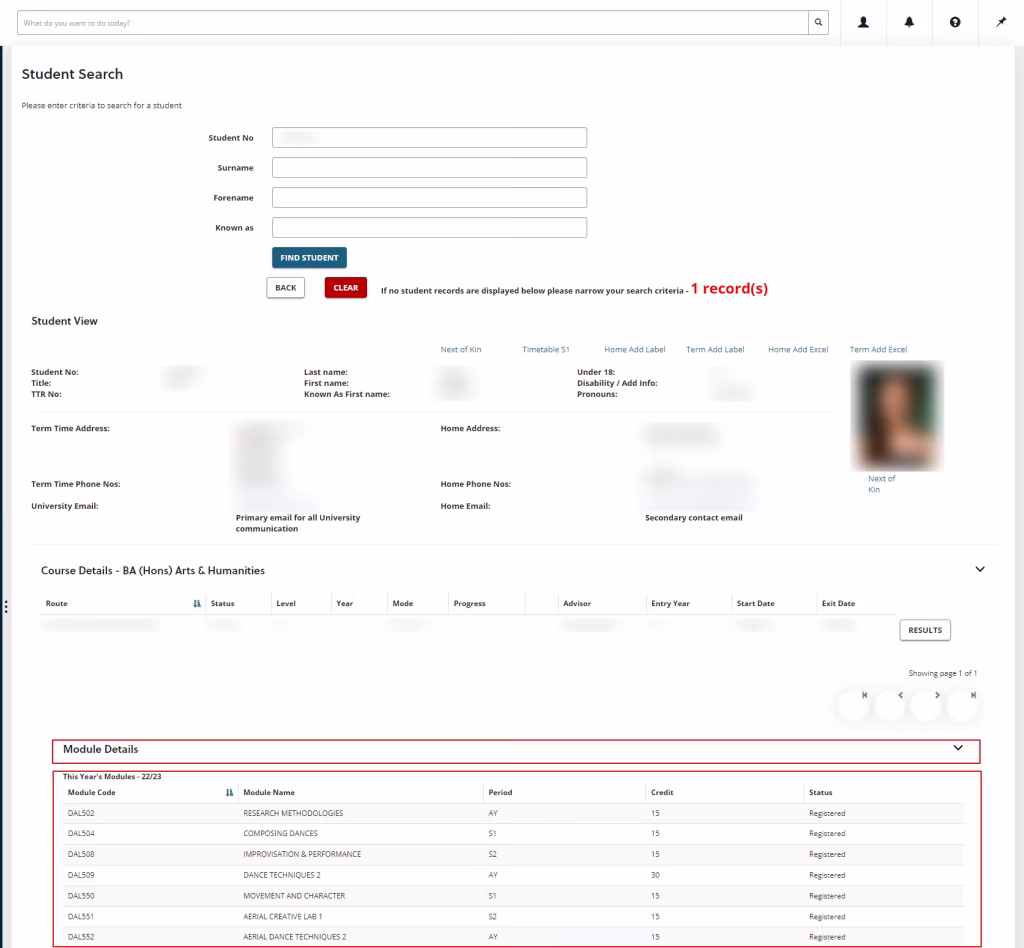The image size is (1024, 948).
Task: Open the Timetable S1 link
Action: click(545, 350)
